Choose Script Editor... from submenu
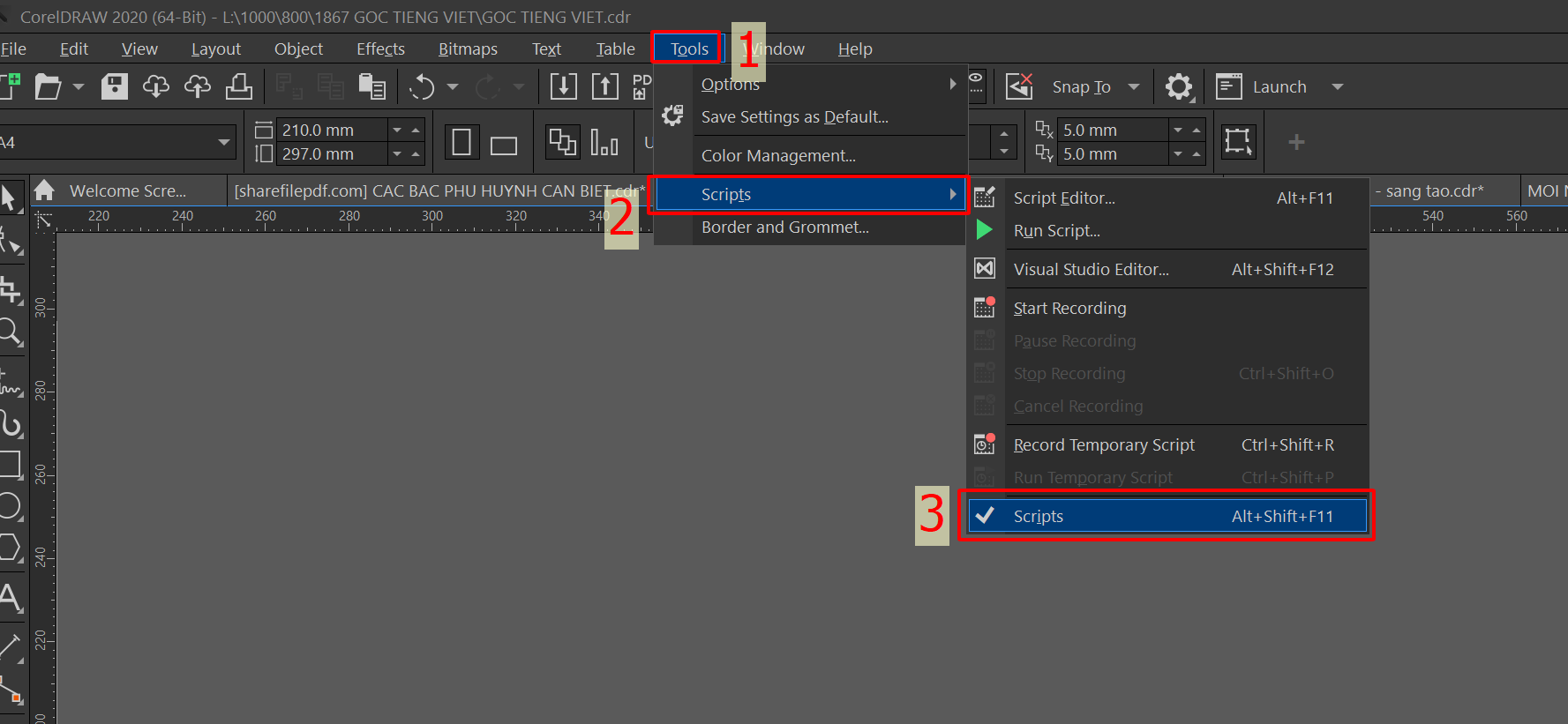 pyautogui.click(x=1167, y=198)
